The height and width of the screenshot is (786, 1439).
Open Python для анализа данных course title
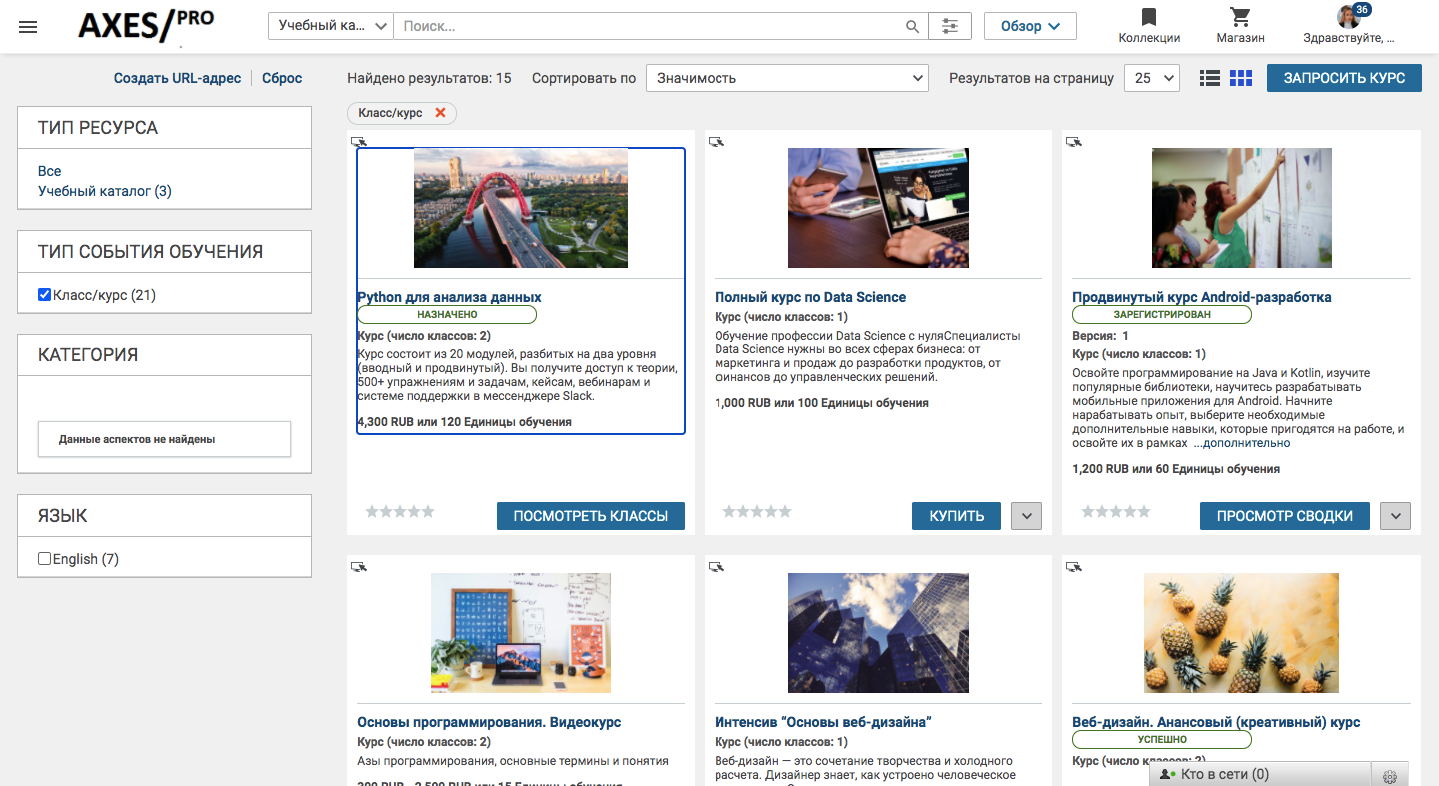(449, 297)
